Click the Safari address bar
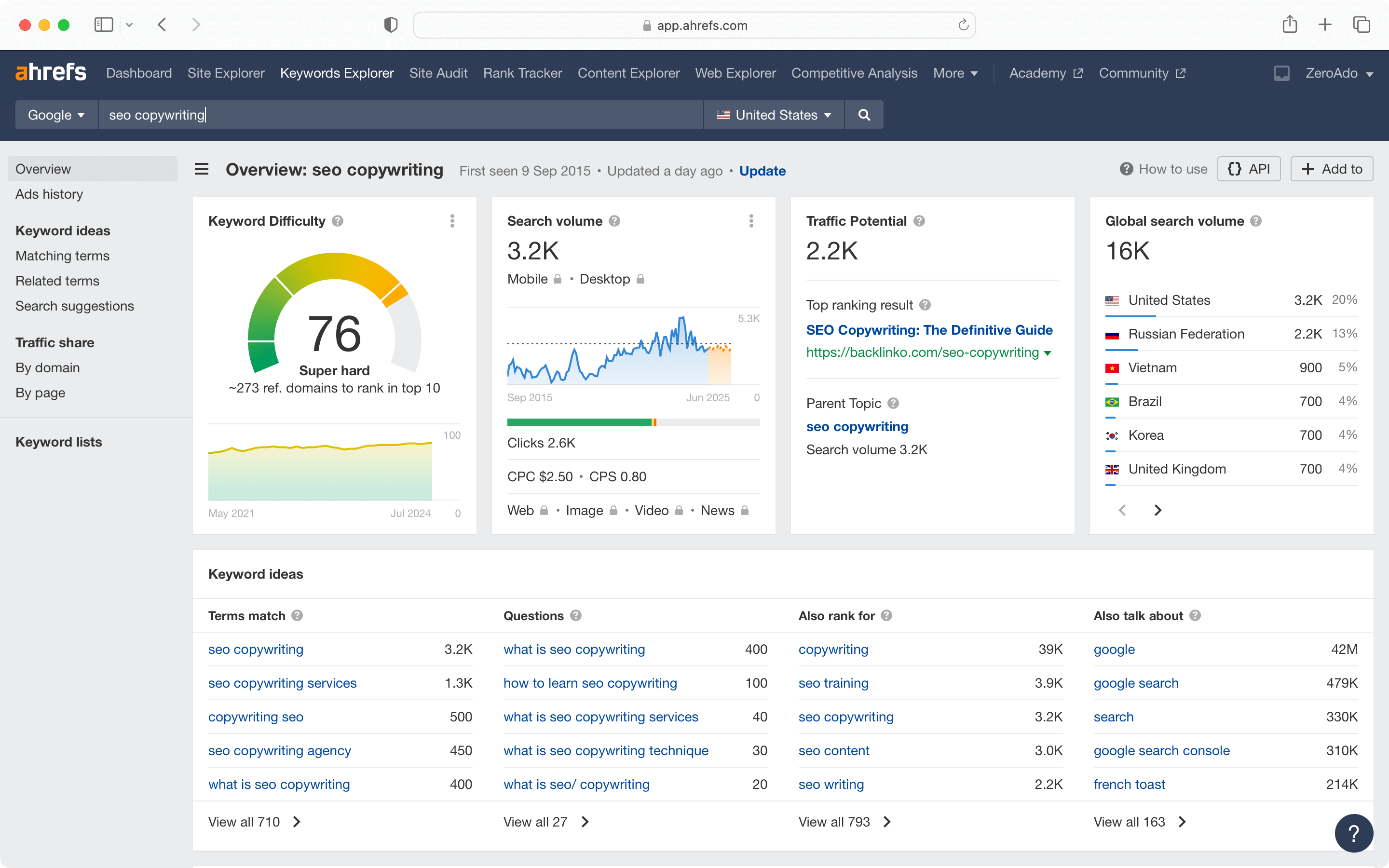 694,25
